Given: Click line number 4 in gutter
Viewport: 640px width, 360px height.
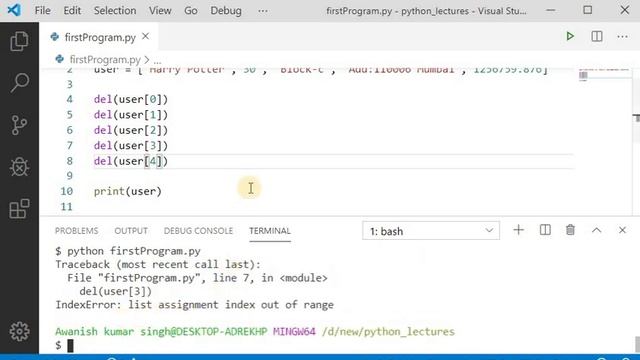Looking at the screenshot, I should [69, 99].
